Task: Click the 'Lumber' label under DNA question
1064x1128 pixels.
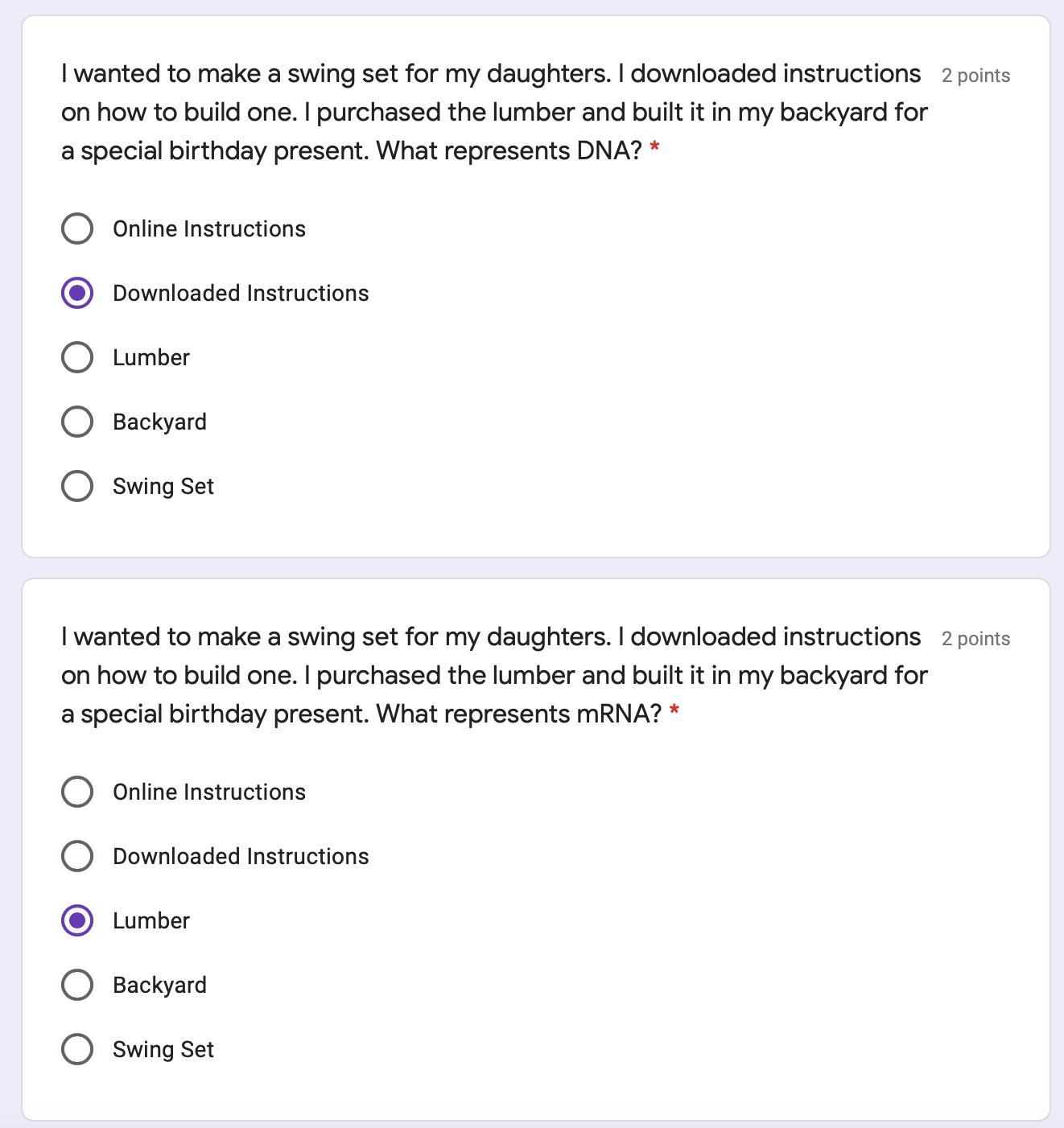Action: point(151,357)
